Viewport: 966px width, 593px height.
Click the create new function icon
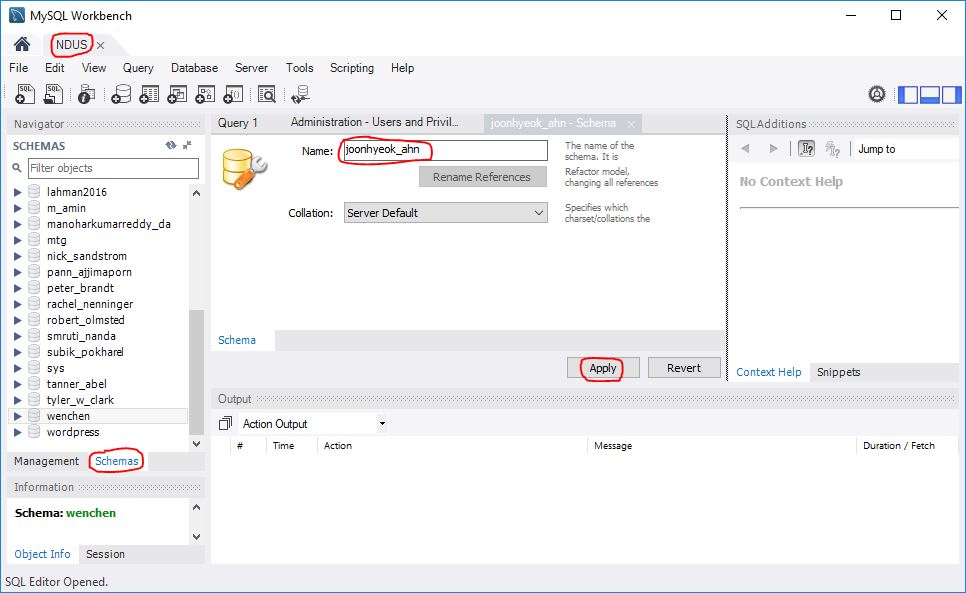233,94
